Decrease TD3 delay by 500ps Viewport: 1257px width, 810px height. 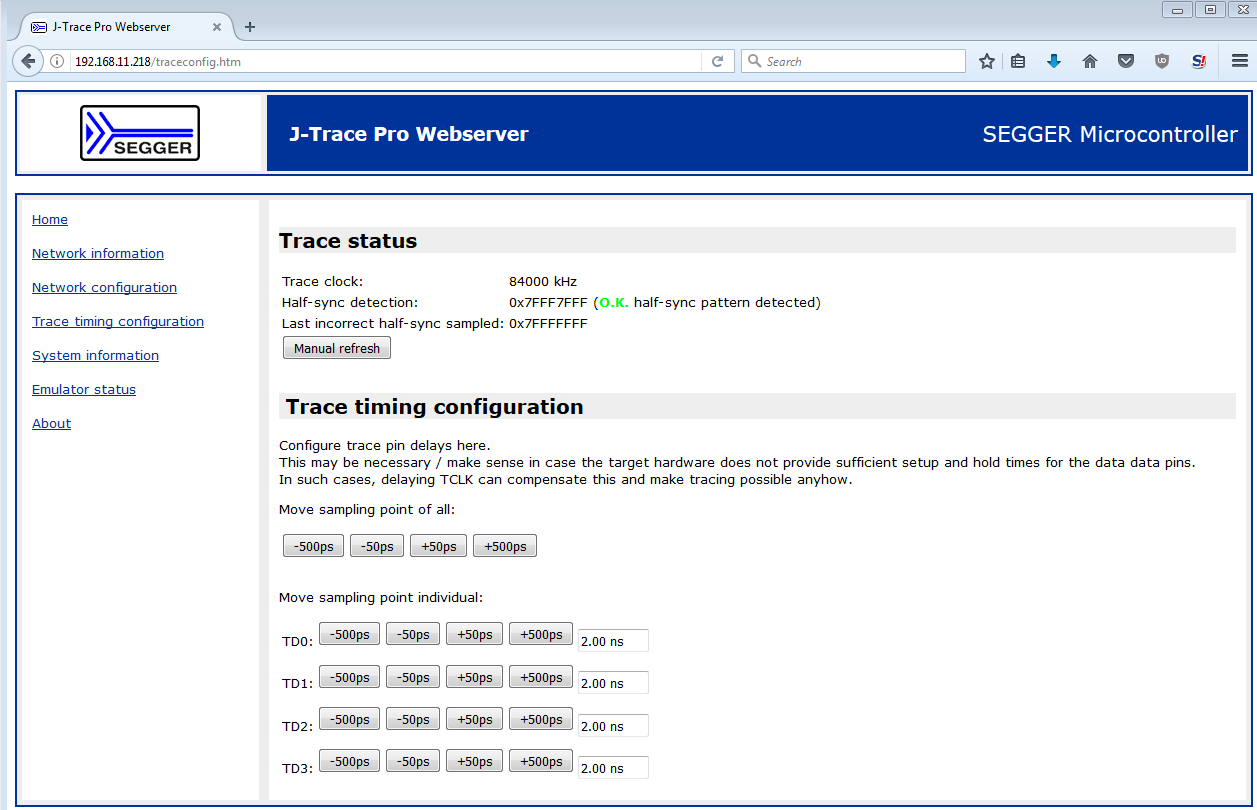click(x=349, y=761)
